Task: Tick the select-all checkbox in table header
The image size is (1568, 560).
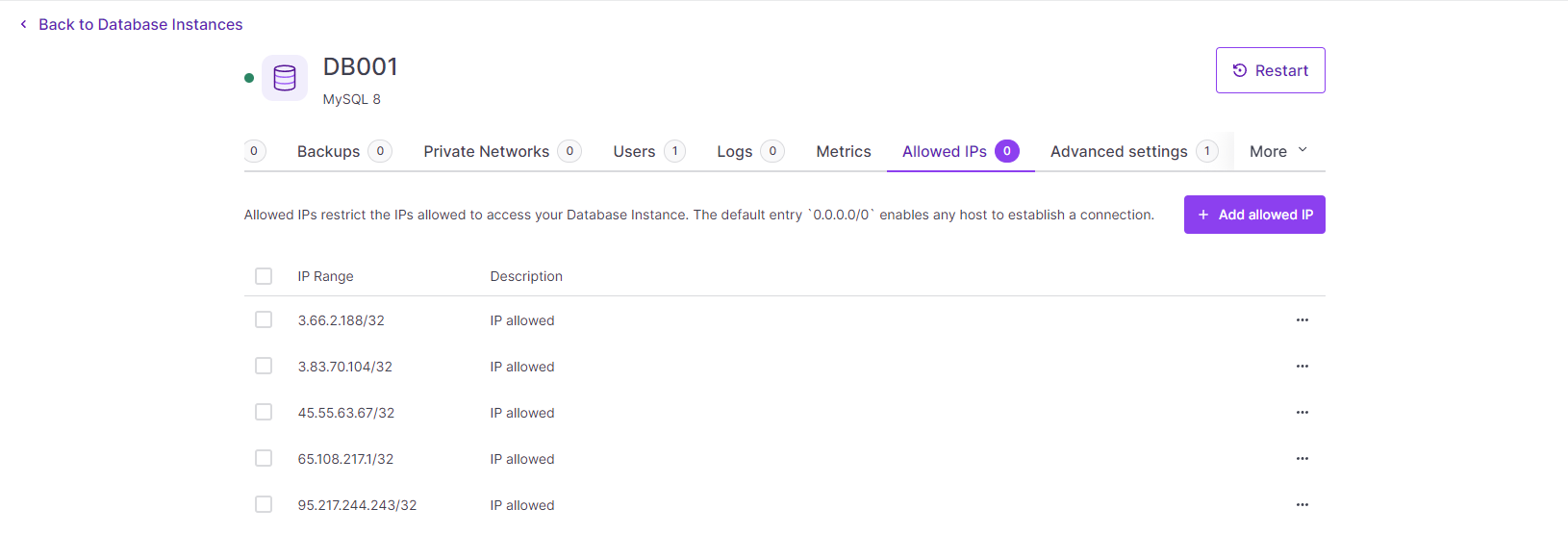Action: pyautogui.click(x=264, y=276)
